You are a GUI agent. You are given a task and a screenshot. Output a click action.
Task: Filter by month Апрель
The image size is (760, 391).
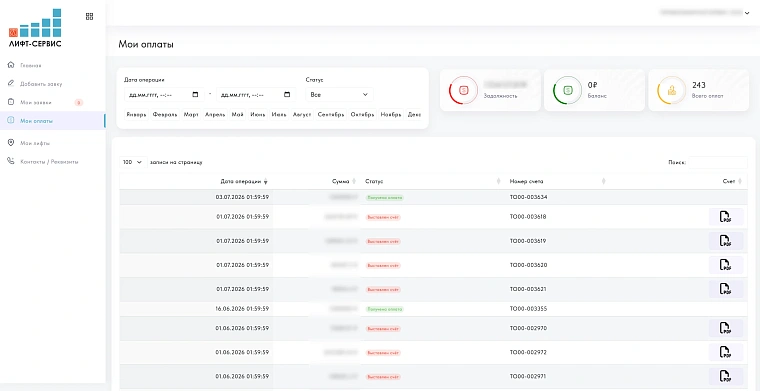pos(215,115)
